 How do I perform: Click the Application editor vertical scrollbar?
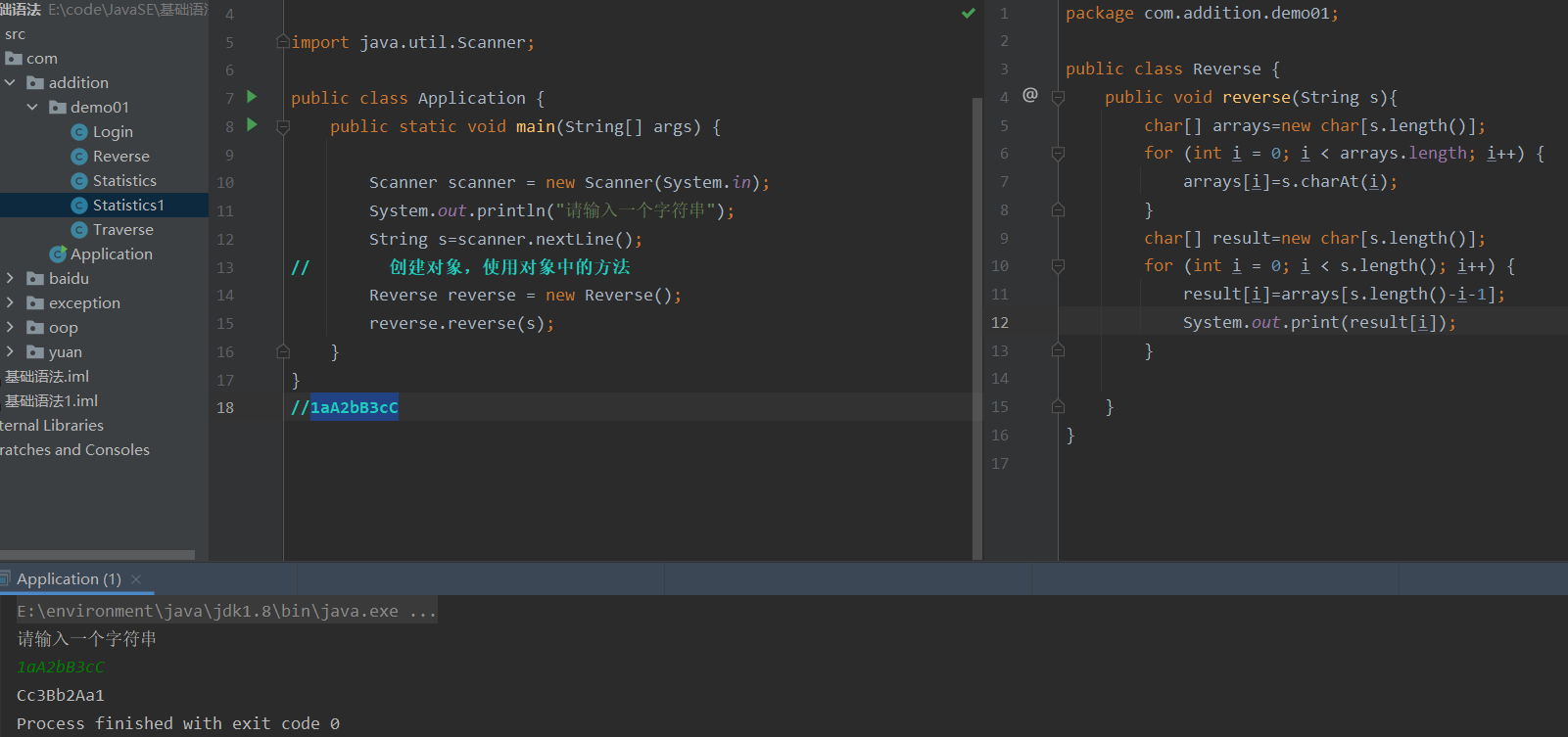pyautogui.click(x=976, y=328)
